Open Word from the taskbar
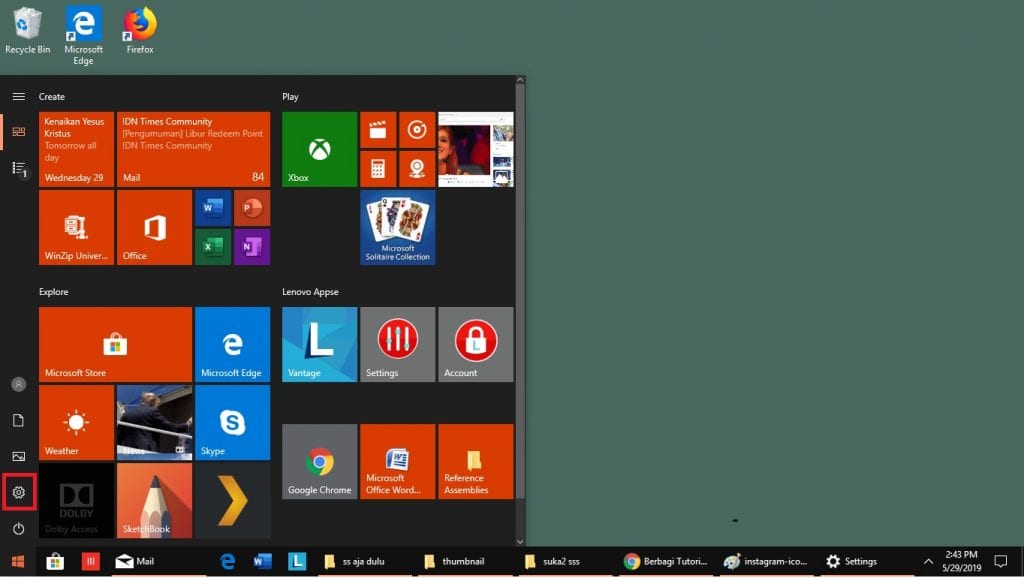 point(262,562)
